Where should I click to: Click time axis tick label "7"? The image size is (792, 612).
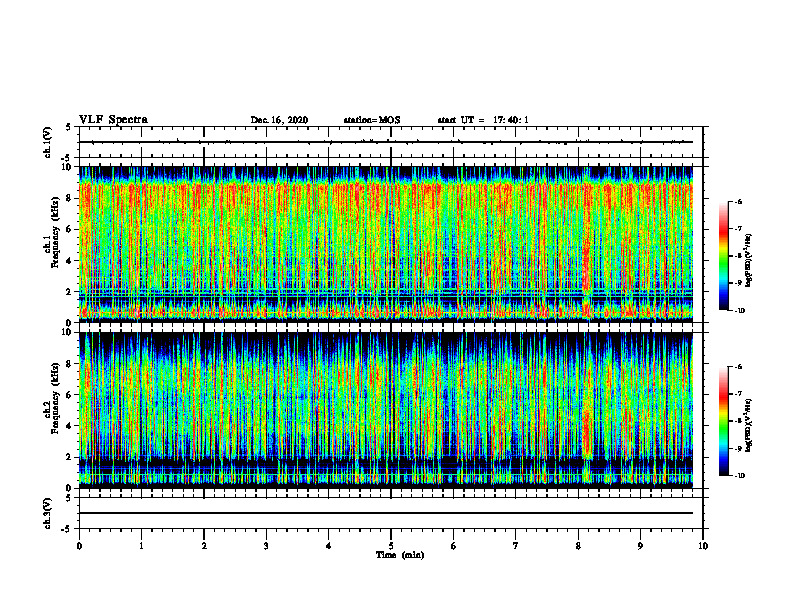coord(516,546)
